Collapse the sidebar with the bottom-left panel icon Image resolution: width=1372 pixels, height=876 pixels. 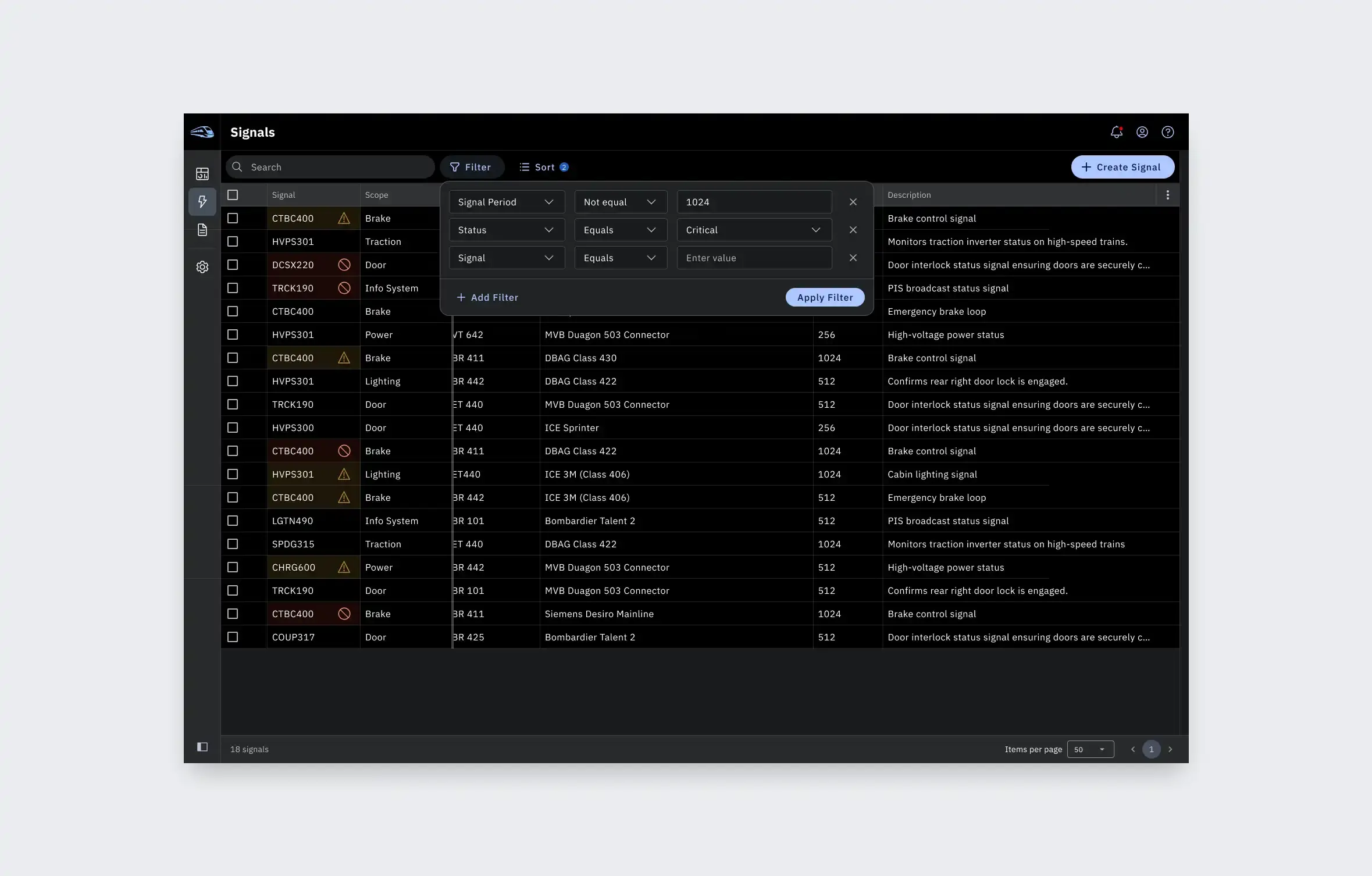click(202, 747)
